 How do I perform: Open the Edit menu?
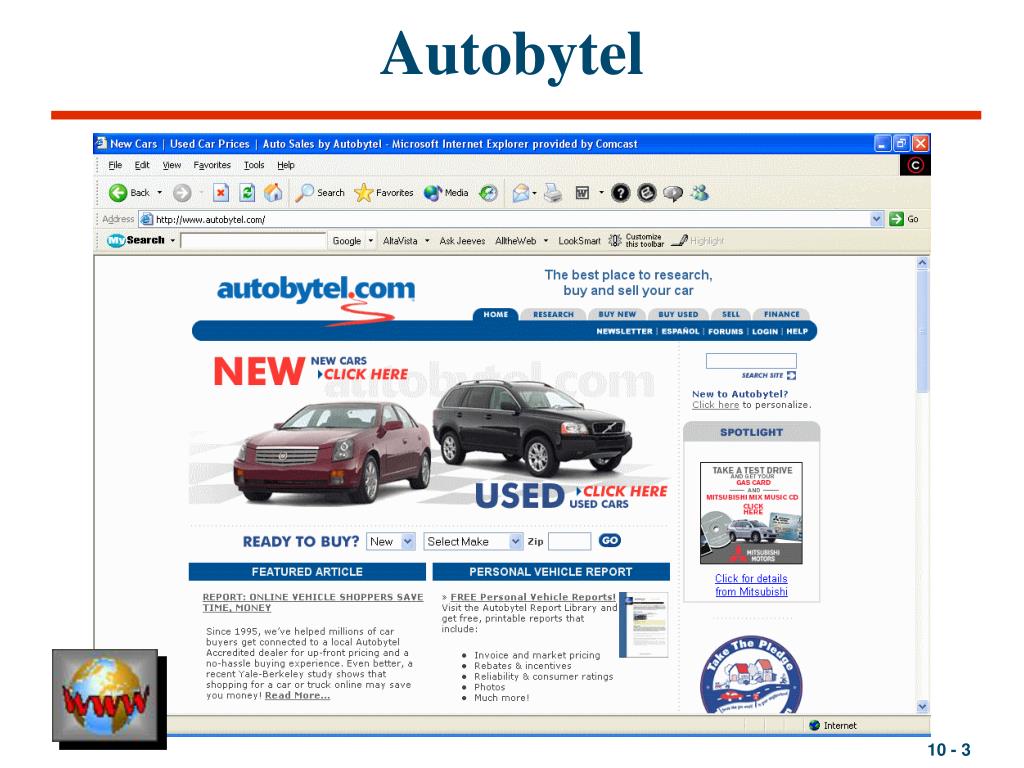click(142, 165)
